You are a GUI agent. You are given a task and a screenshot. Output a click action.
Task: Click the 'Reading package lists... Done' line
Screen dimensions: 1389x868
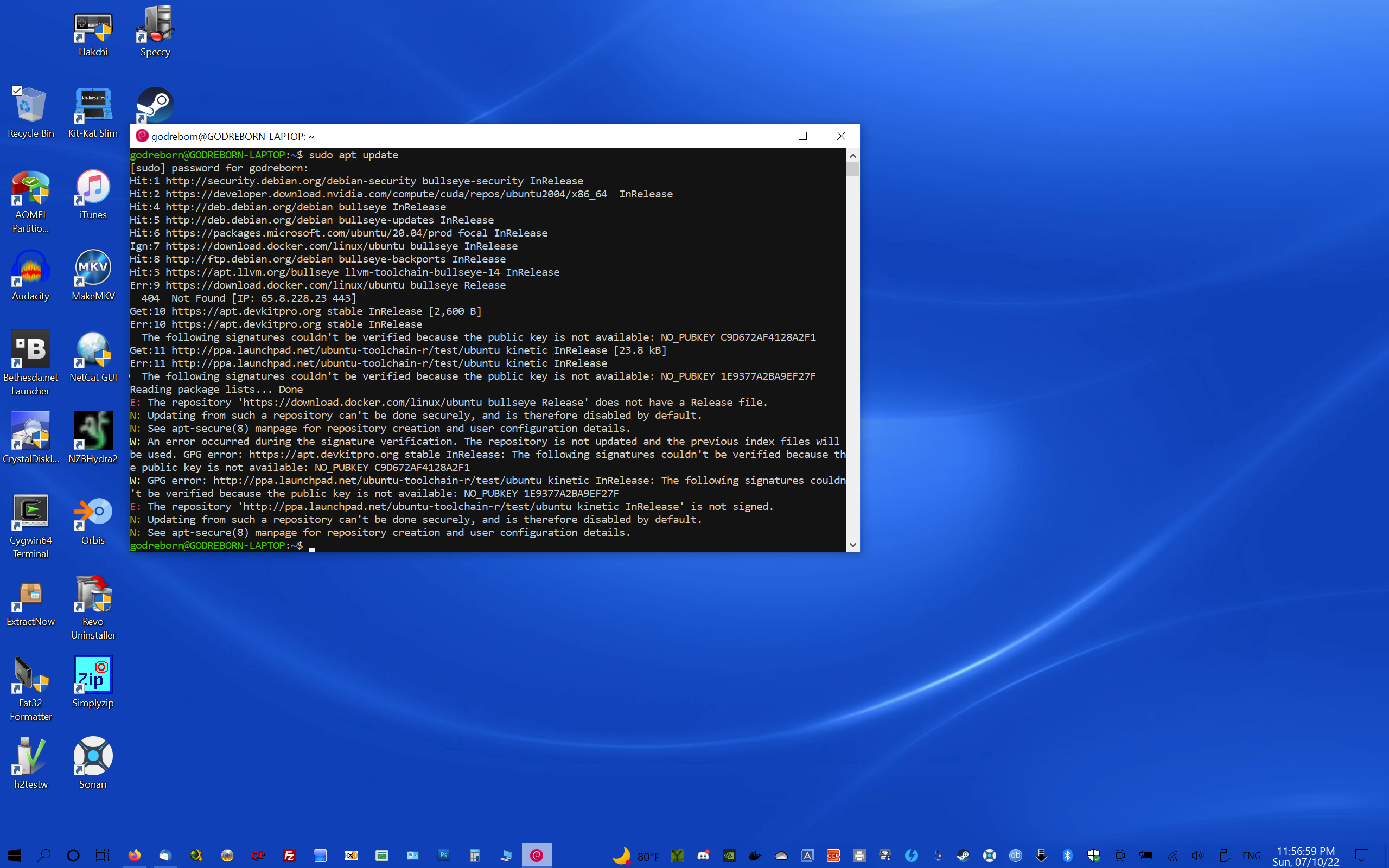click(x=216, y=389)
